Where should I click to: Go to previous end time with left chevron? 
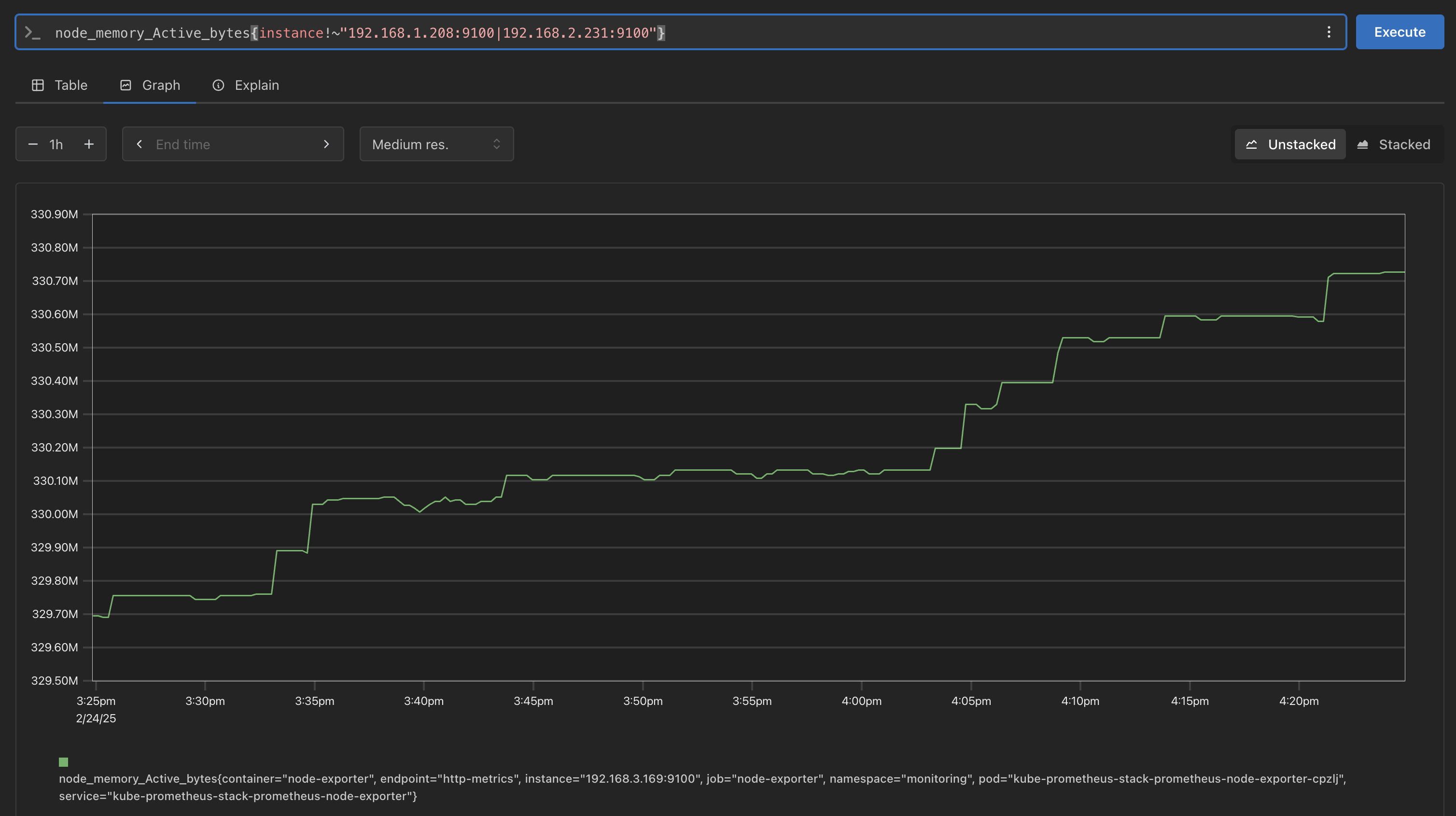[140, 144]
